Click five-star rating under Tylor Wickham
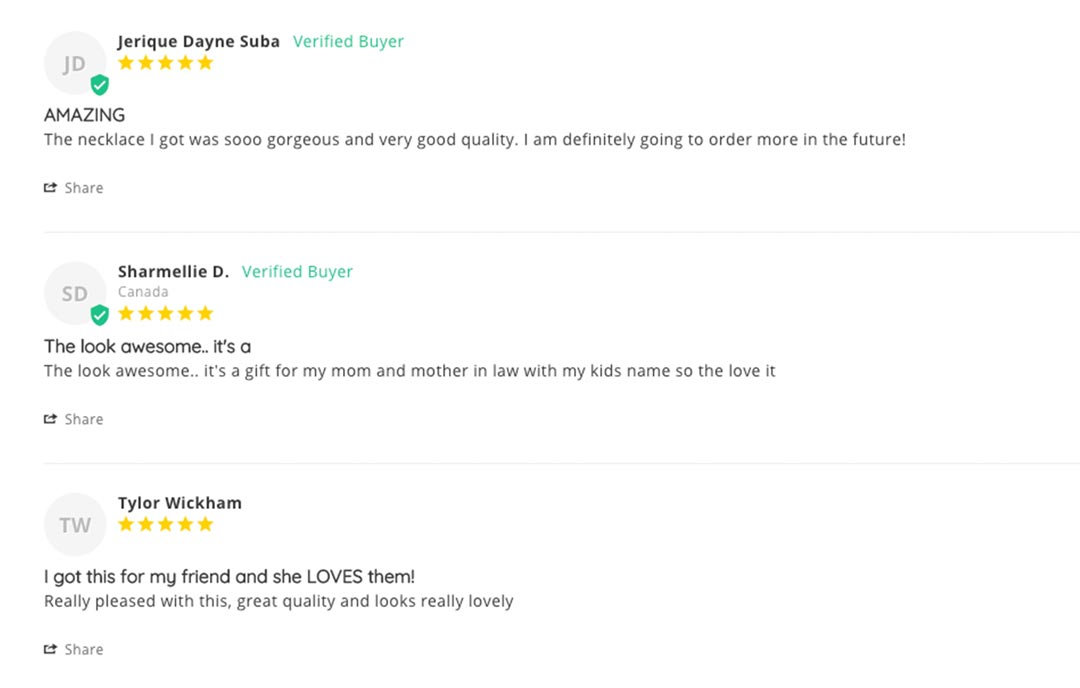This screenshot has height=688, width=1080. [x=165, y=524]
